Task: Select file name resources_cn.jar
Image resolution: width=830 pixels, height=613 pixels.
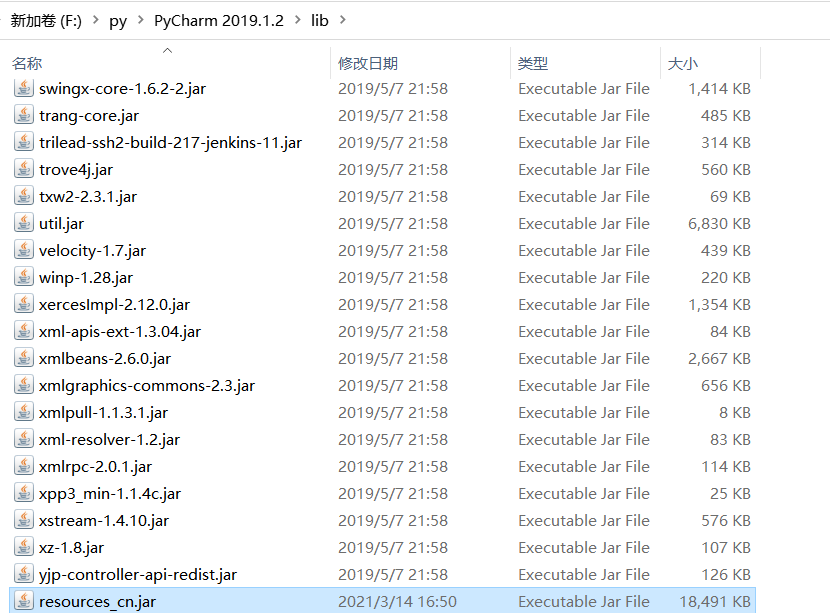Action: (x=97, y=602)
